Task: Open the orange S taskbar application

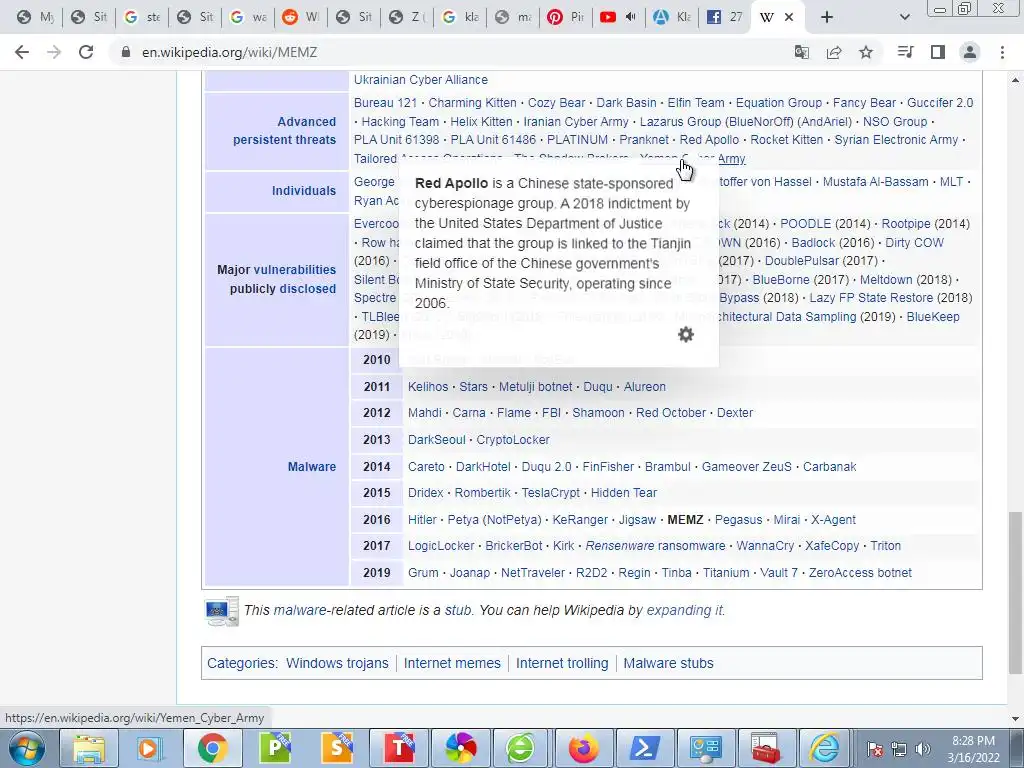Action: 337,748
